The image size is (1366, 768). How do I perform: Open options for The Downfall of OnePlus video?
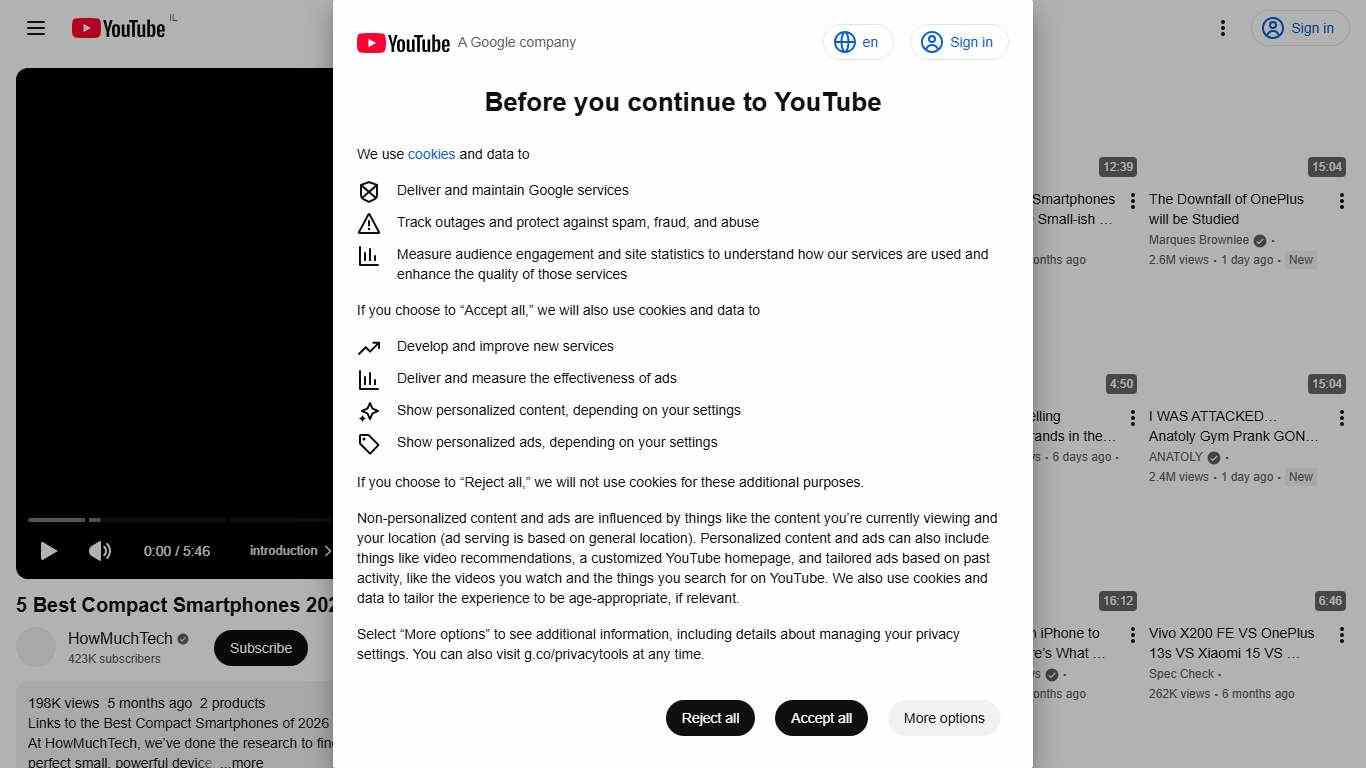[1341, 201]
